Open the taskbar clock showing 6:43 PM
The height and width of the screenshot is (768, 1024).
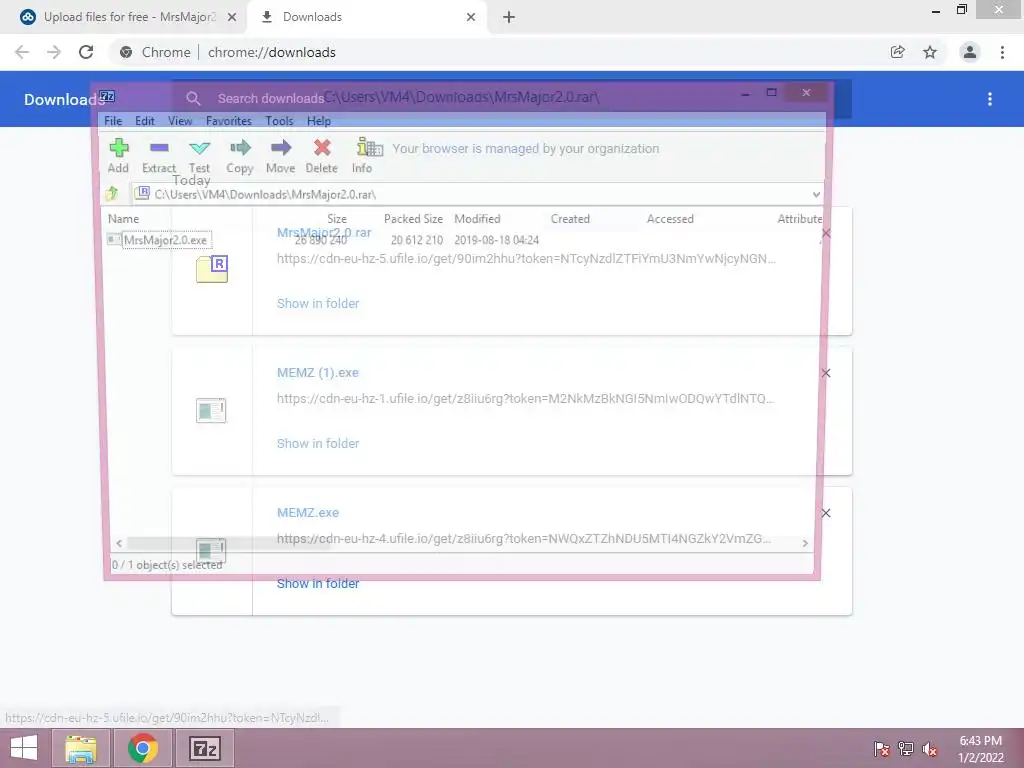pyautogui.click(x=980, y=748)
